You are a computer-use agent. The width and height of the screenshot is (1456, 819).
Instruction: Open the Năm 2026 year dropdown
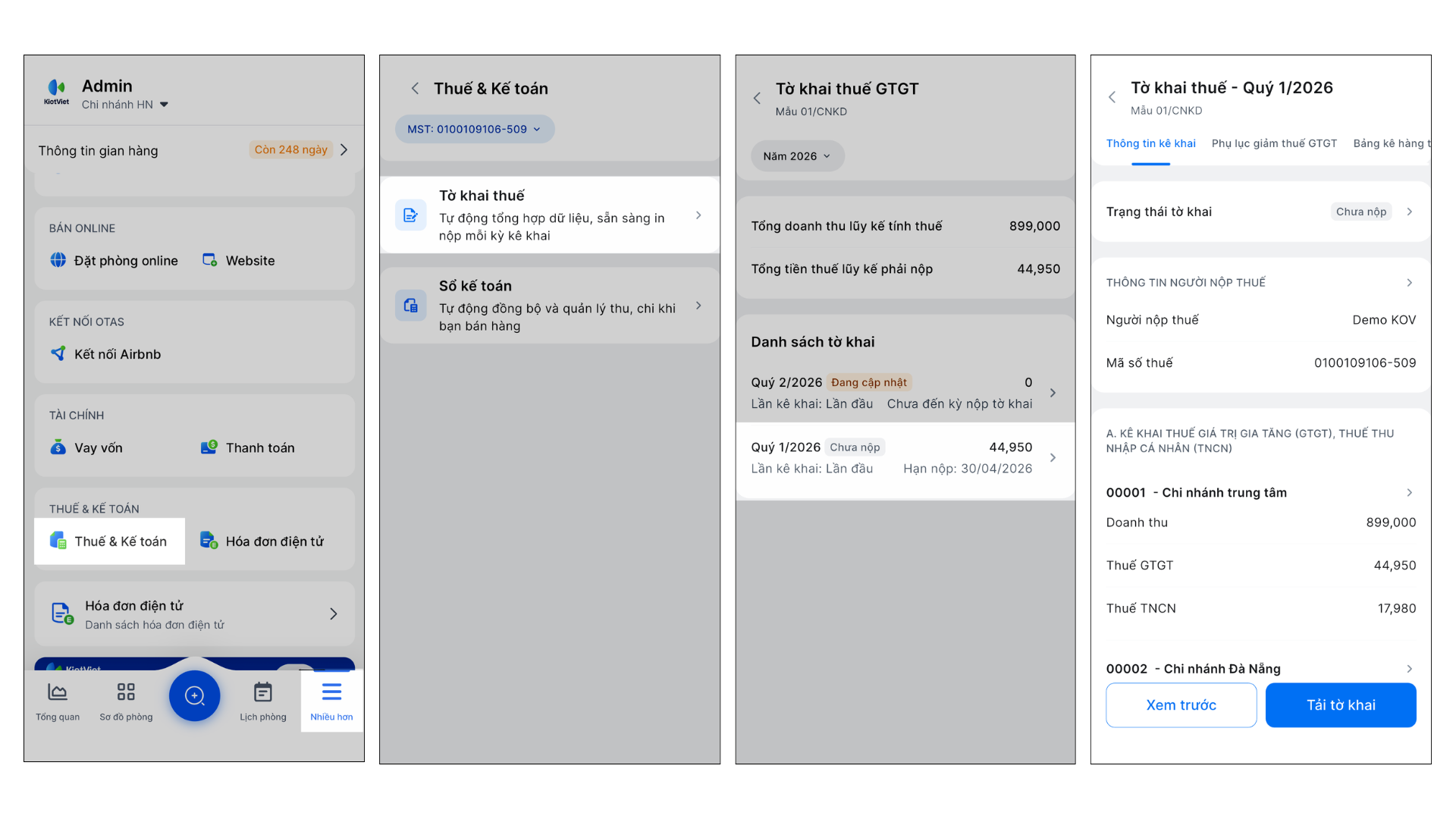pyautogui.click(x=797, y=156)
